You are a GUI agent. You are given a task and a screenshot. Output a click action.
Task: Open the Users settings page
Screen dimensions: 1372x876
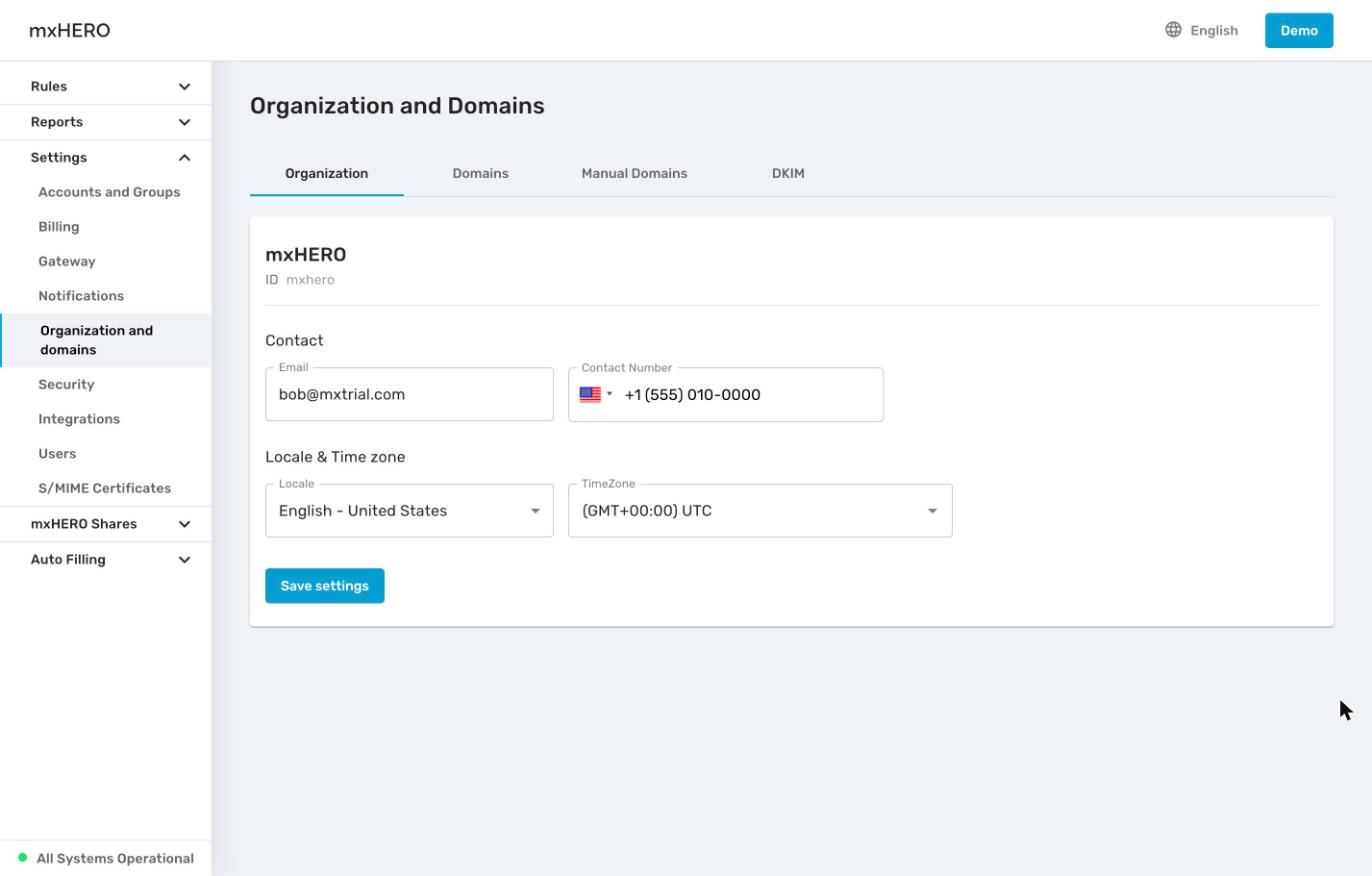point(57,454)
